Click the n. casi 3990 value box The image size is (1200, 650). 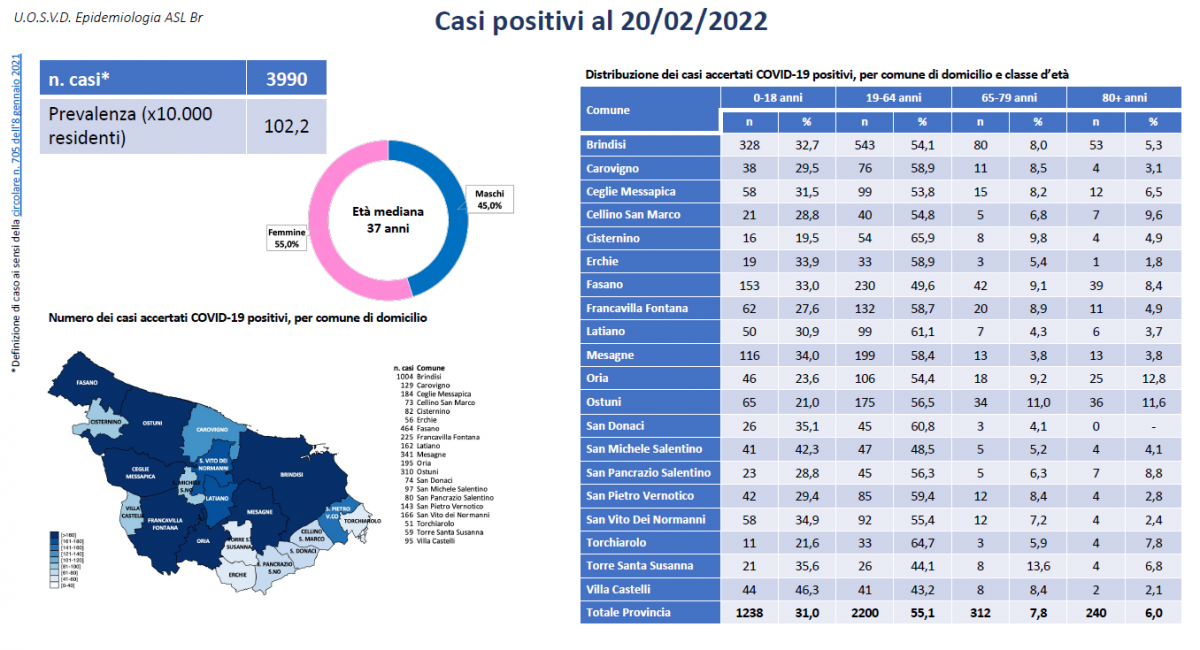click(x=286, y=78)
